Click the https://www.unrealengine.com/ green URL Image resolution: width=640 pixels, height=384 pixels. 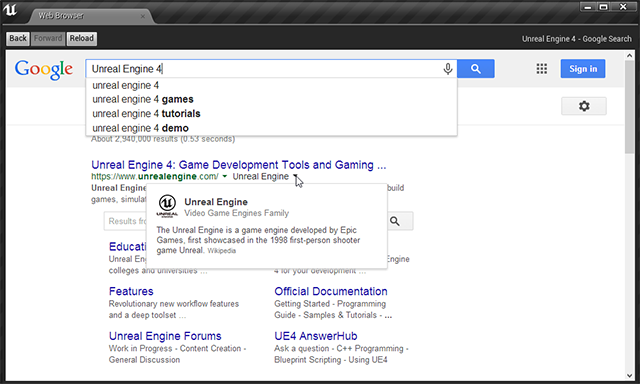(x=155, y=176)
